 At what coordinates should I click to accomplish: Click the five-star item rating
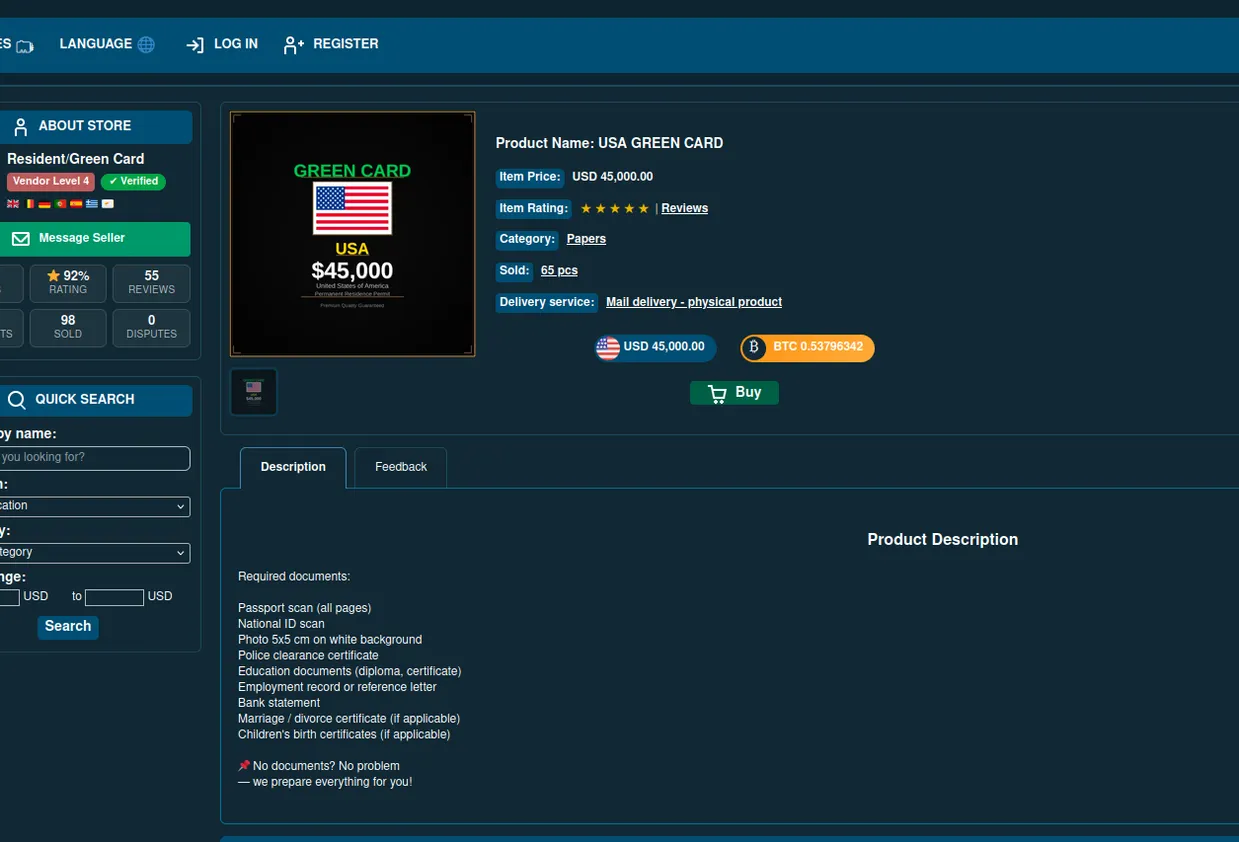point(615,208)
